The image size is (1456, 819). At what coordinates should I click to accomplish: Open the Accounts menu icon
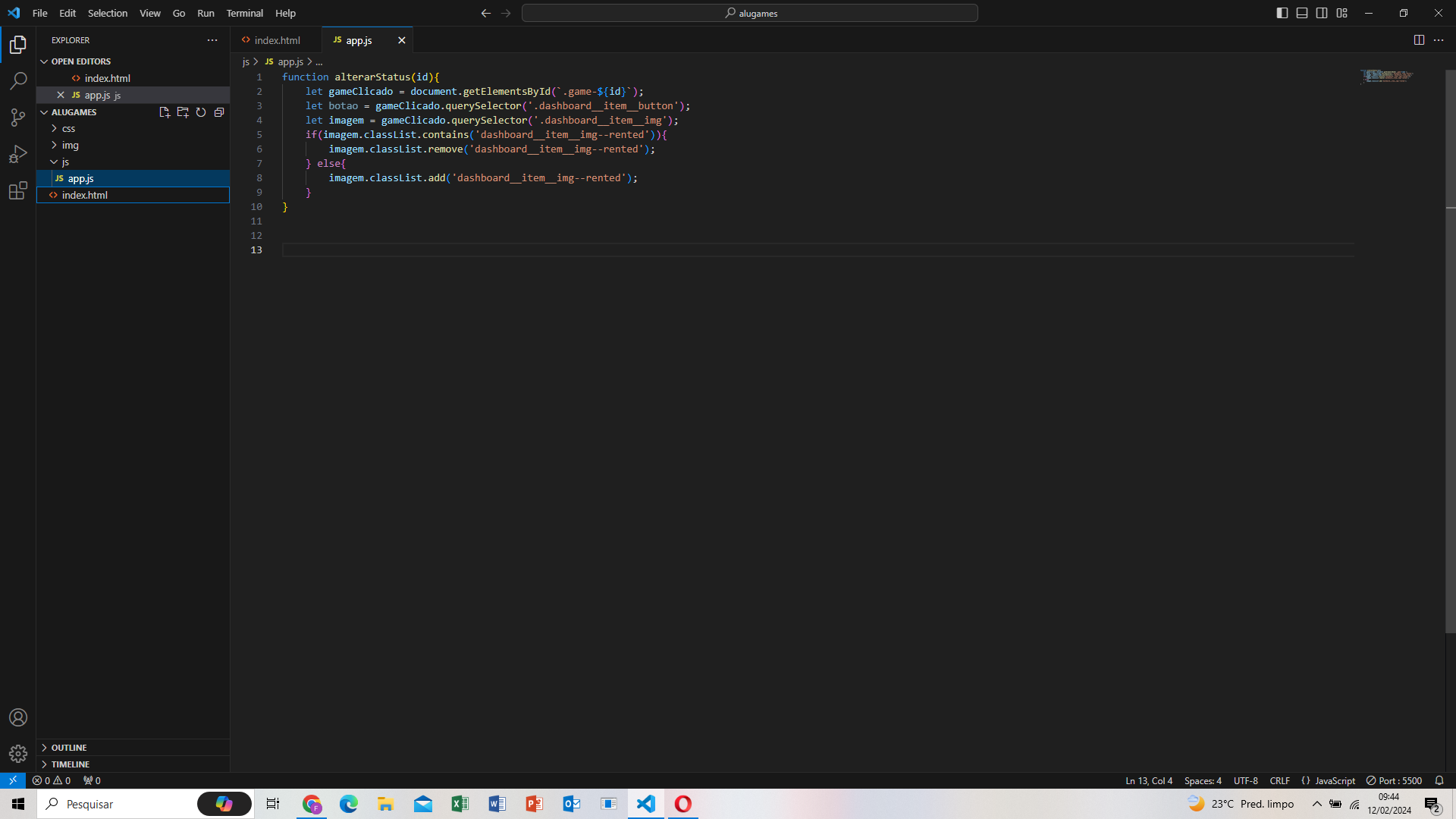pos(18,717)
